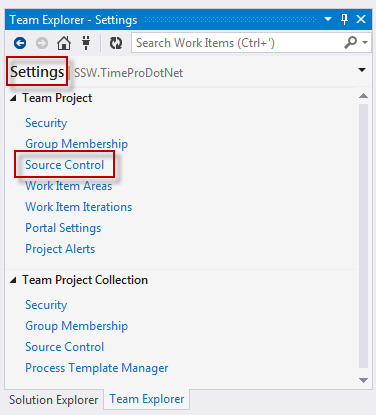Click the Forward navigation arrow icon
Image resolution: width=376 pixels, height=415 pixels.
click(42, 43)
